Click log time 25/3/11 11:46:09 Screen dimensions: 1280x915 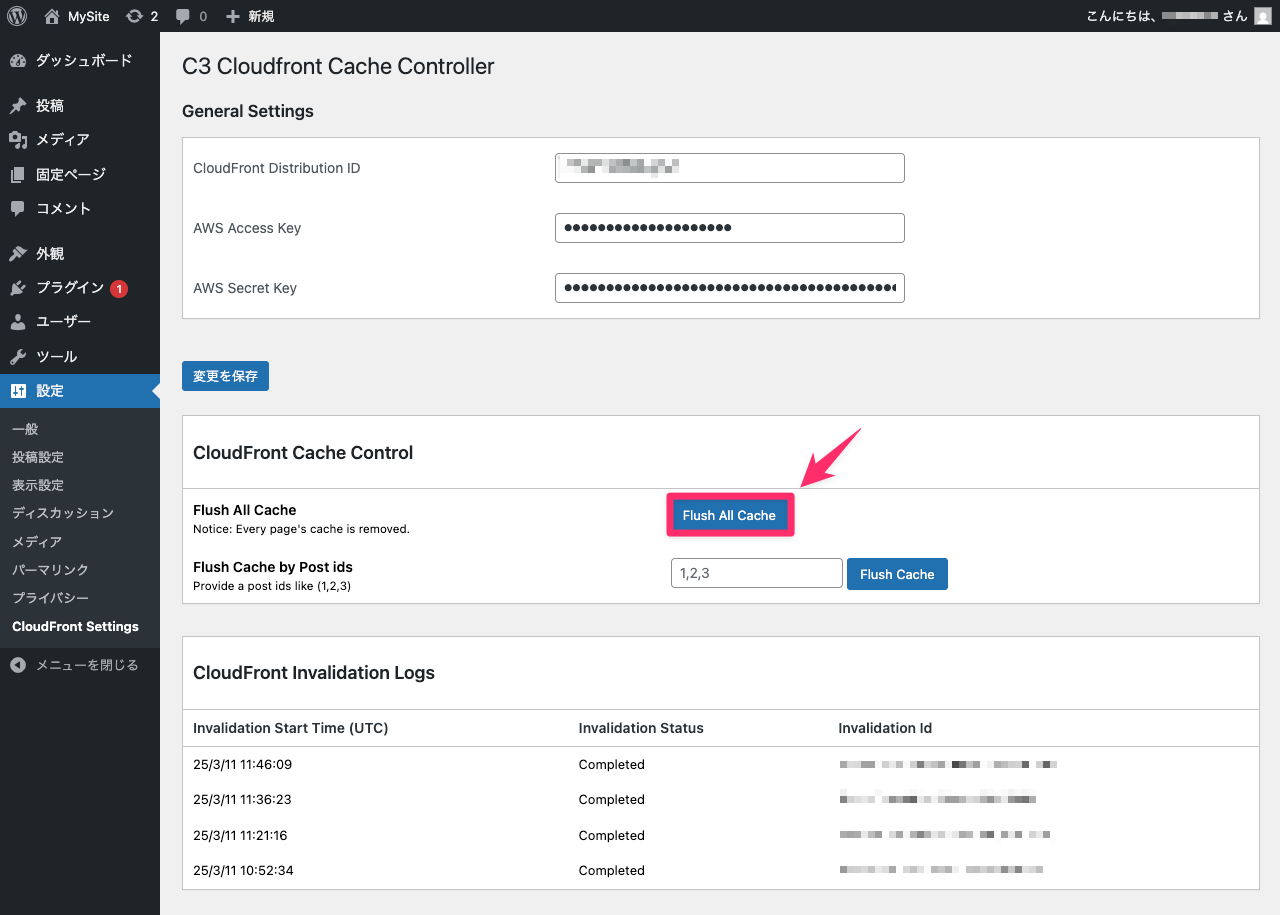(242, 765)
